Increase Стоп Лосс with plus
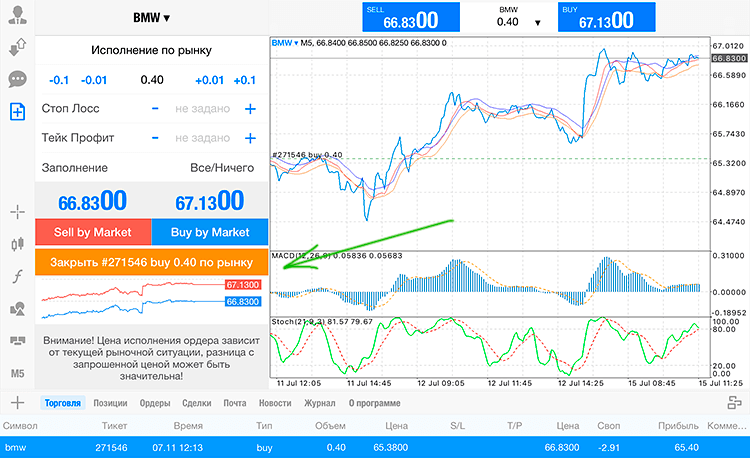 pos(250,109)
